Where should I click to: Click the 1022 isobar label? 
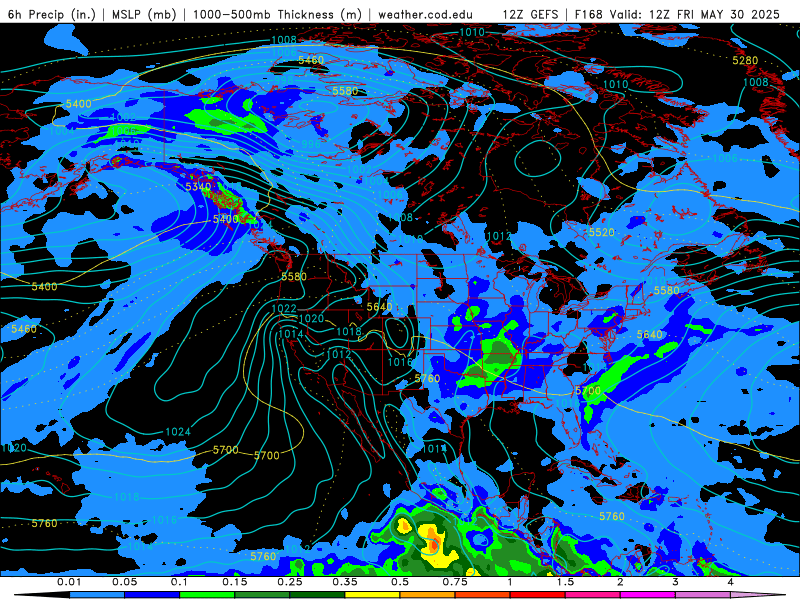284,308
